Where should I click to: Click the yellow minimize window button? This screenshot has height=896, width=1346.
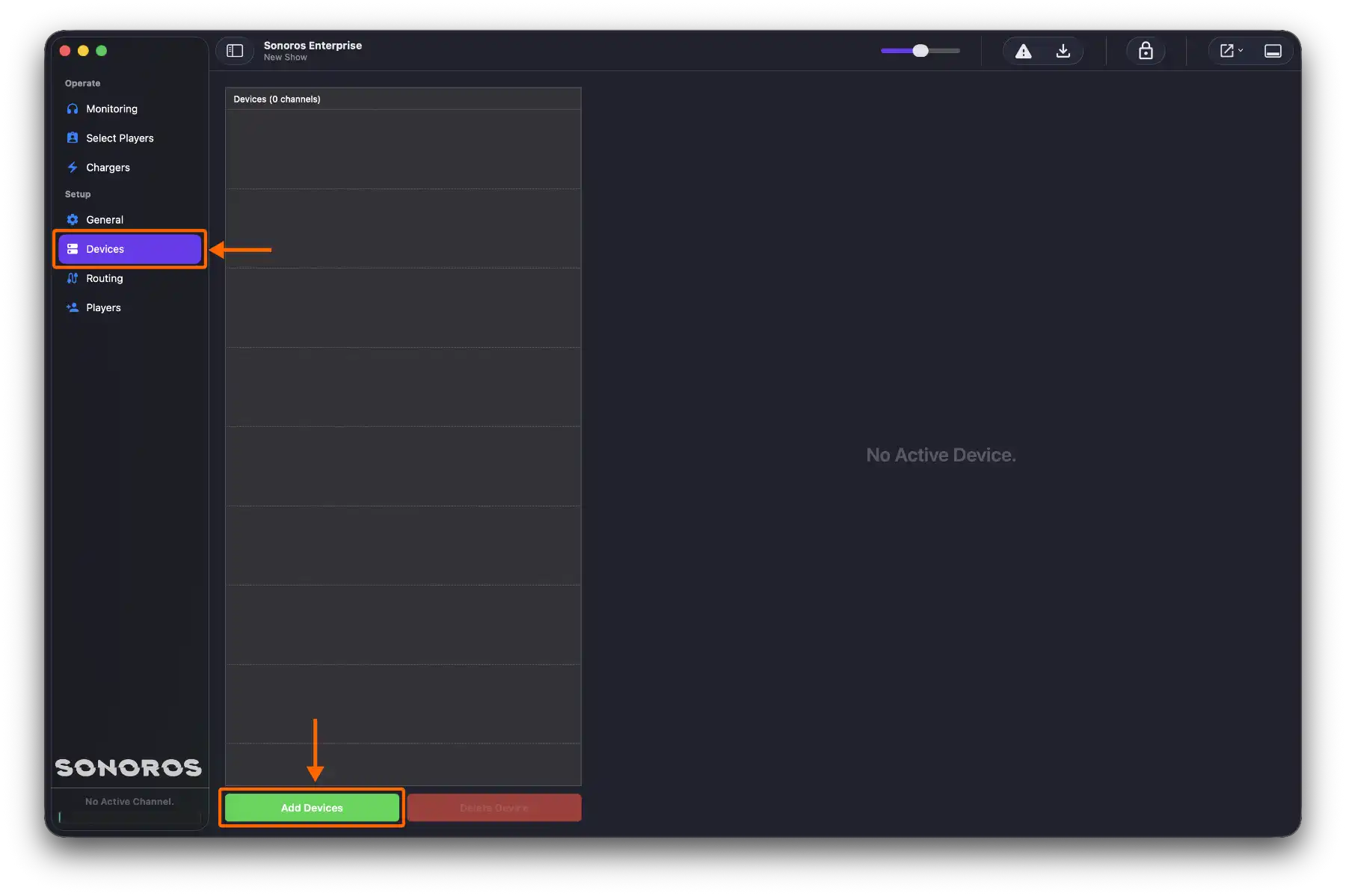coord(83,51)
